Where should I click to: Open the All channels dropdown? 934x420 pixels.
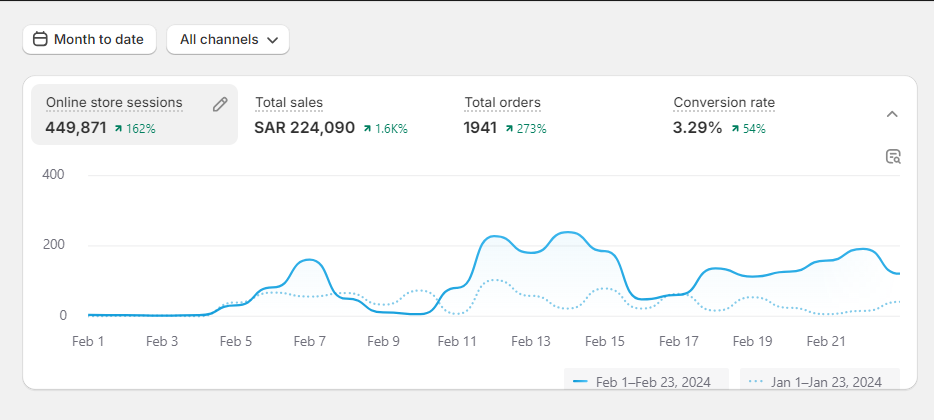pyautogui.click(x=227, y=40)
